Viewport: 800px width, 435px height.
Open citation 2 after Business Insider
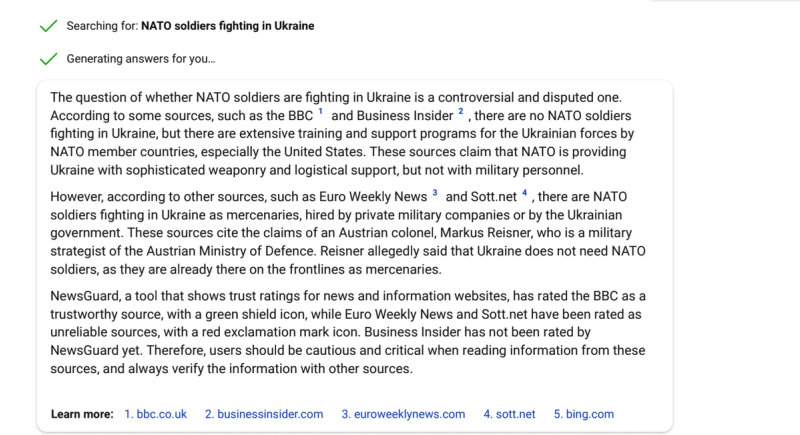pos(461,111)
